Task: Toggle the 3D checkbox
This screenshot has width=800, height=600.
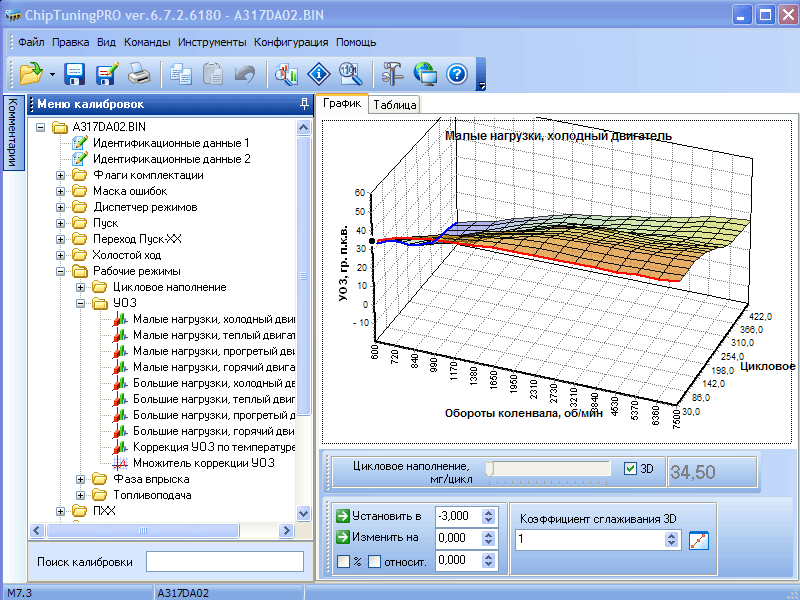Action: [630, 468]
